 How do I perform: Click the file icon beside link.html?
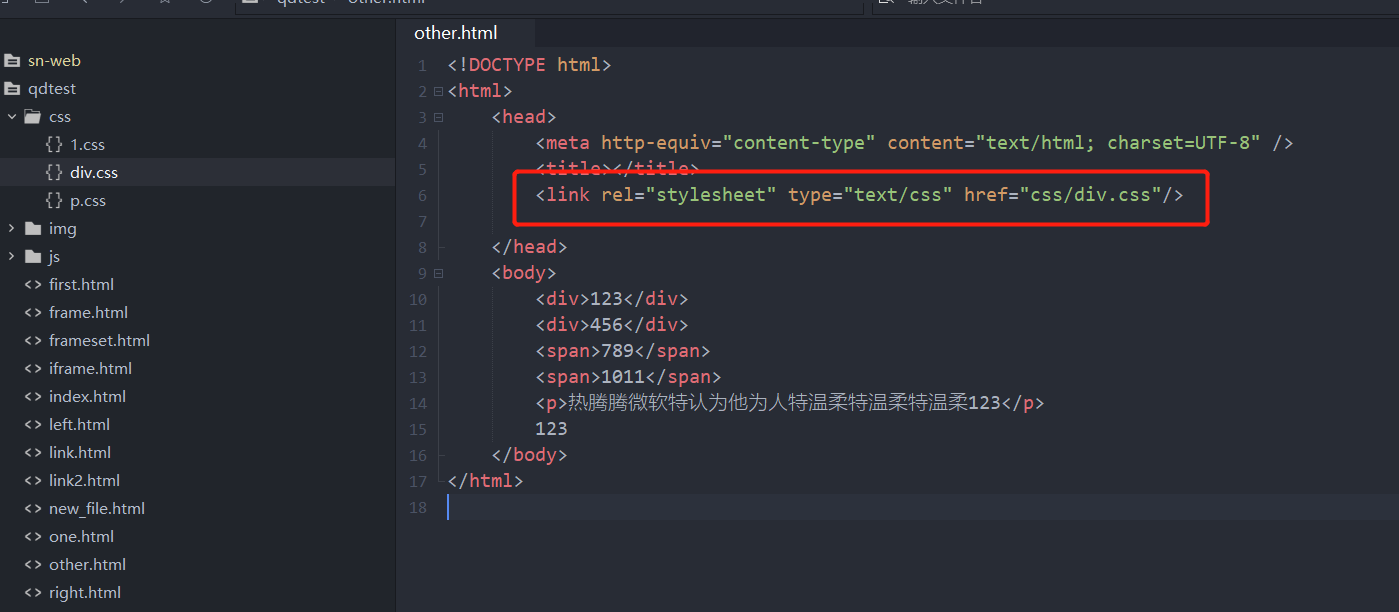[x=33, y=452]
